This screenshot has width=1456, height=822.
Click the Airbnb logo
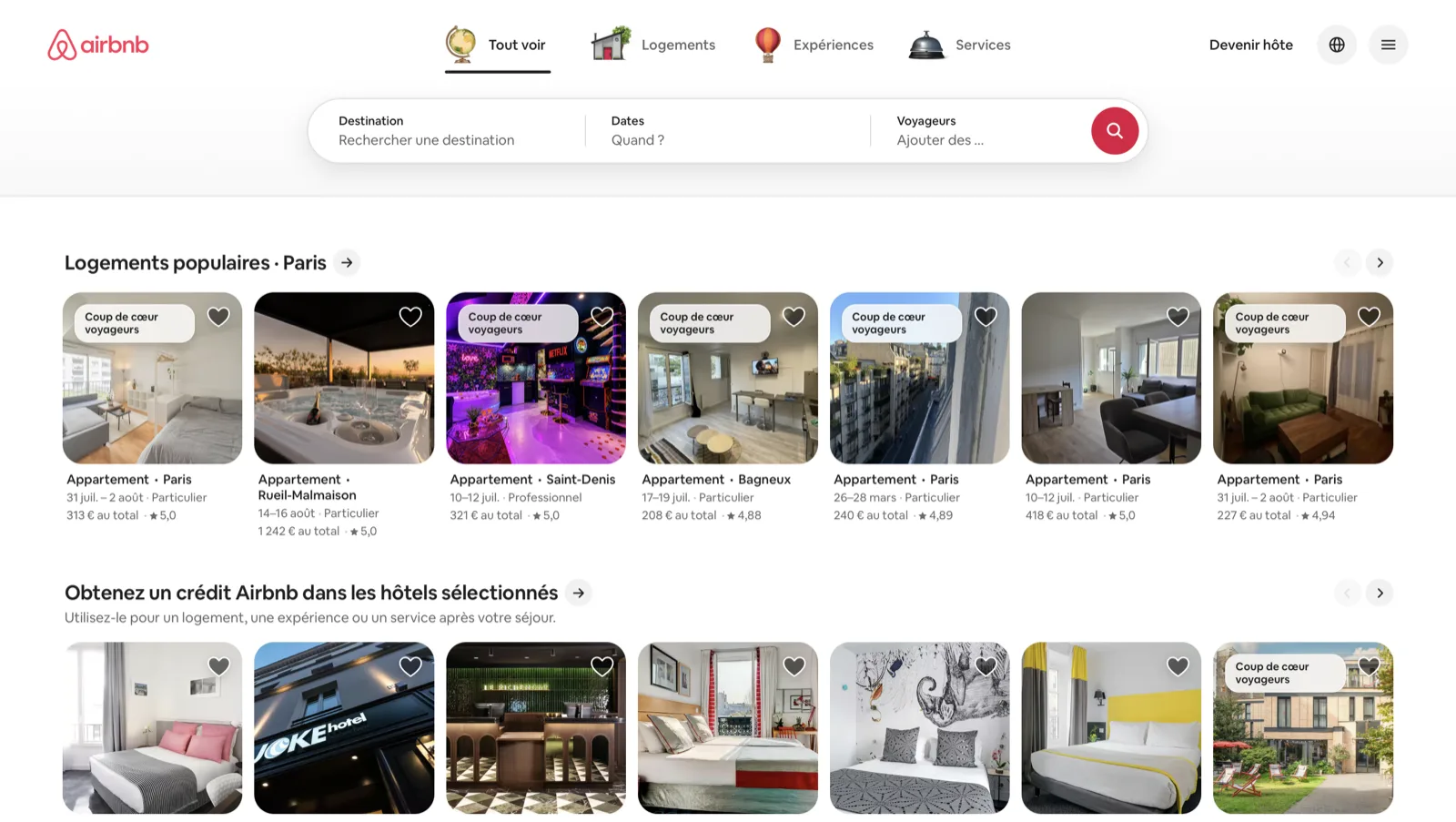click(98, 45)
